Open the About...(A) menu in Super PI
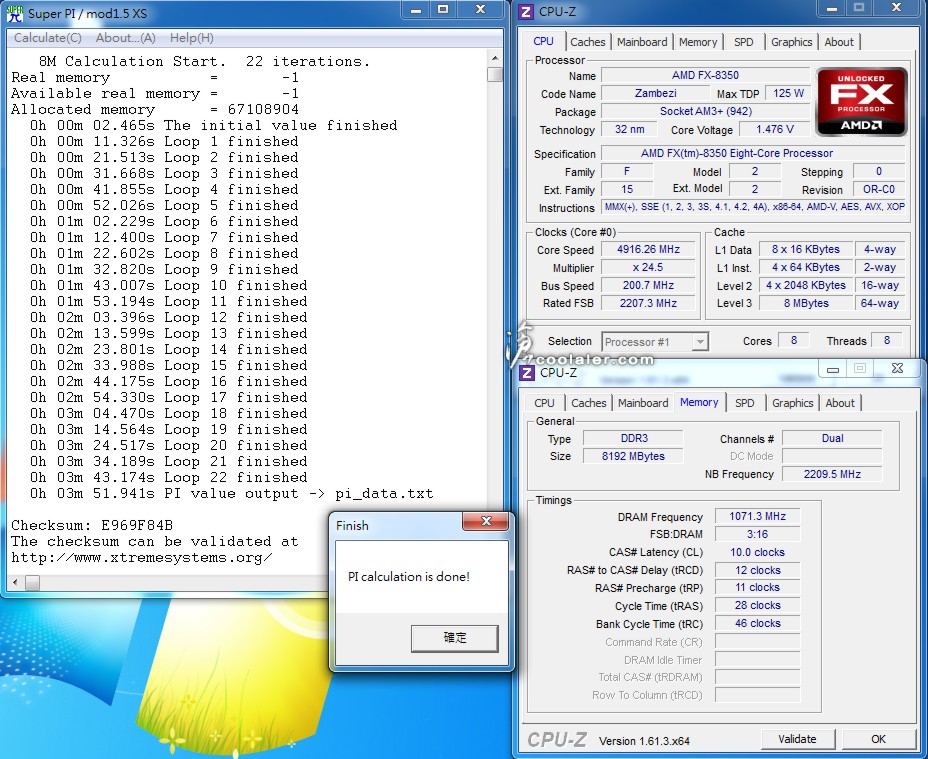 (125, 38)
